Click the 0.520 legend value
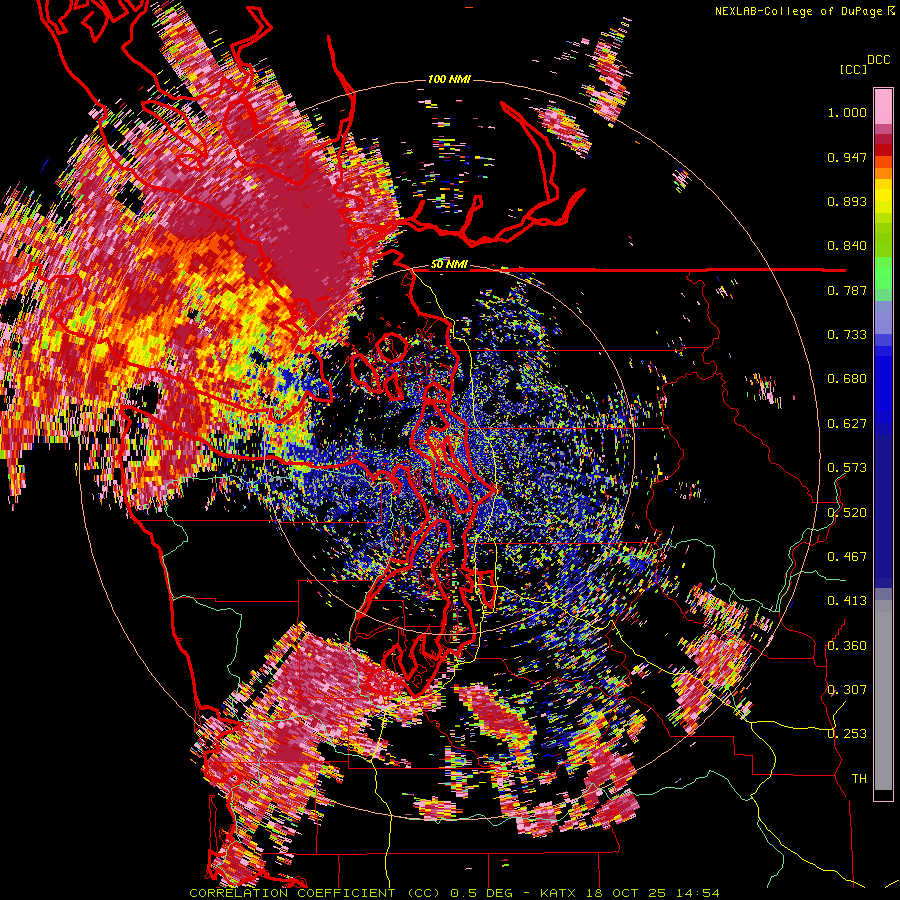 click(x=847, y=513)
